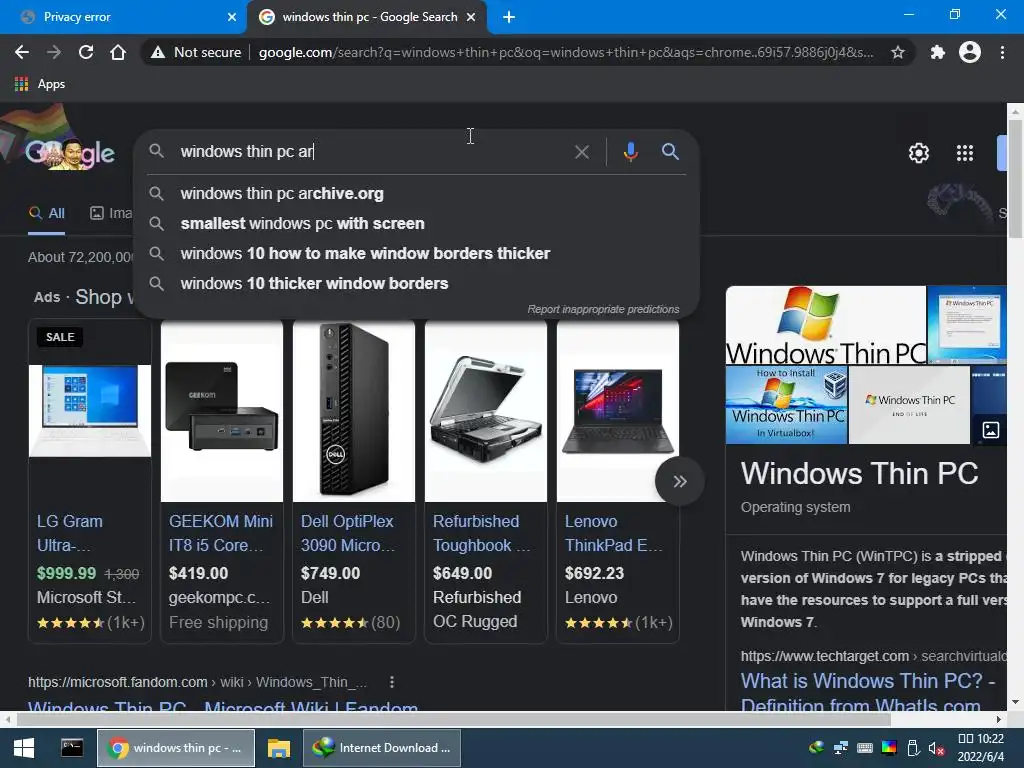Start voice search with microphone
This screenshot has width=1024, height=768.
point(630,152)
